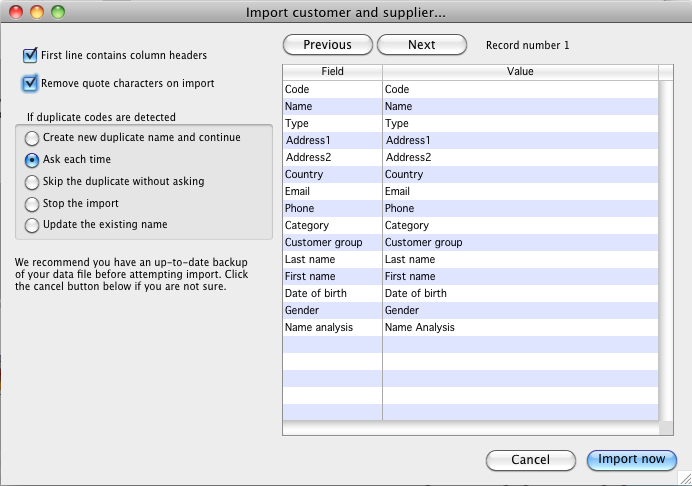This screenshot has height=486, width=692.
Task: Select the Last name field row
Action: pyautogui.click(x=470, y=259)
